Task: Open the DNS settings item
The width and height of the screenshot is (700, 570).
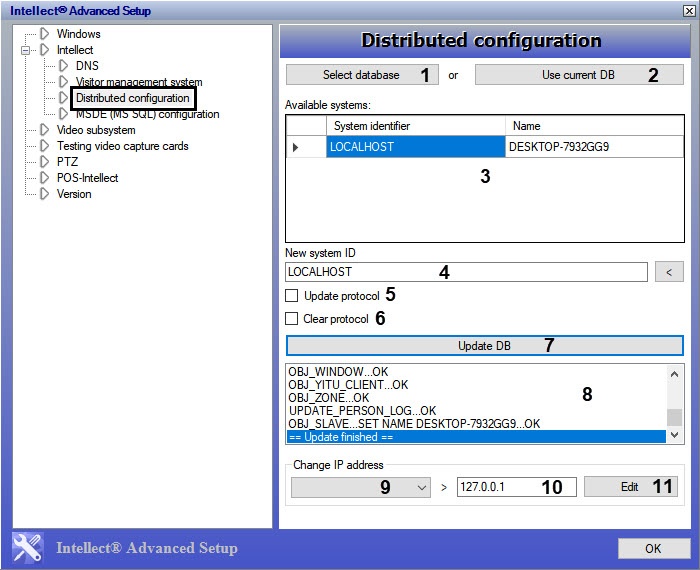Action: click(x=87, y=66)
